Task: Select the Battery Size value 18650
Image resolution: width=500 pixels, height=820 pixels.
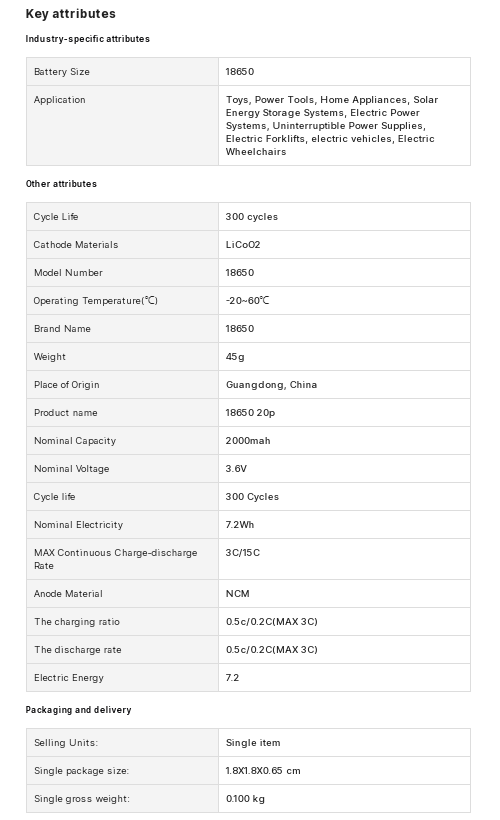Action: [x=240, y=72]
